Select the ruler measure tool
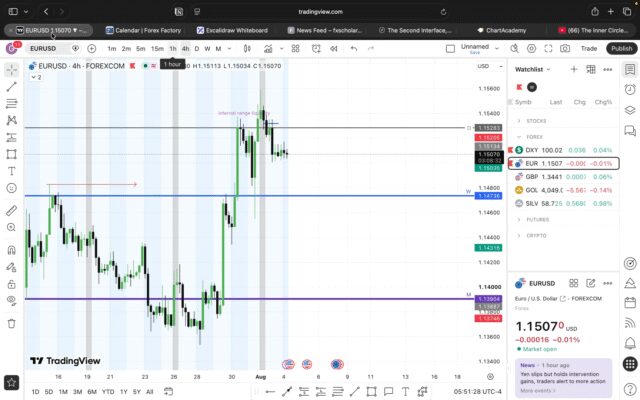This screenshot has width=640, height=400. click(x=11, y=211)
